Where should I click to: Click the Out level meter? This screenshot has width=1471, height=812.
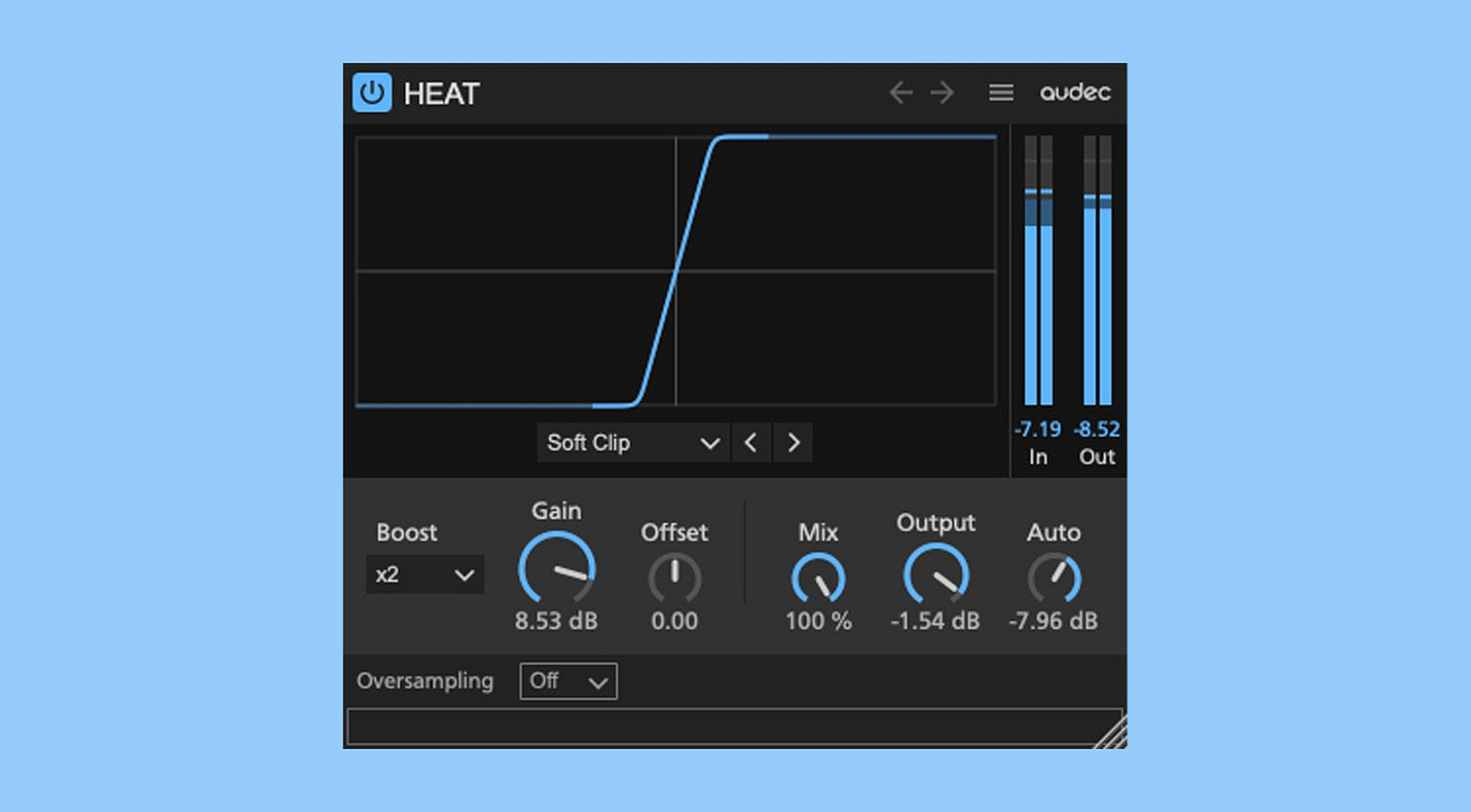click(x=1097, y=271)
